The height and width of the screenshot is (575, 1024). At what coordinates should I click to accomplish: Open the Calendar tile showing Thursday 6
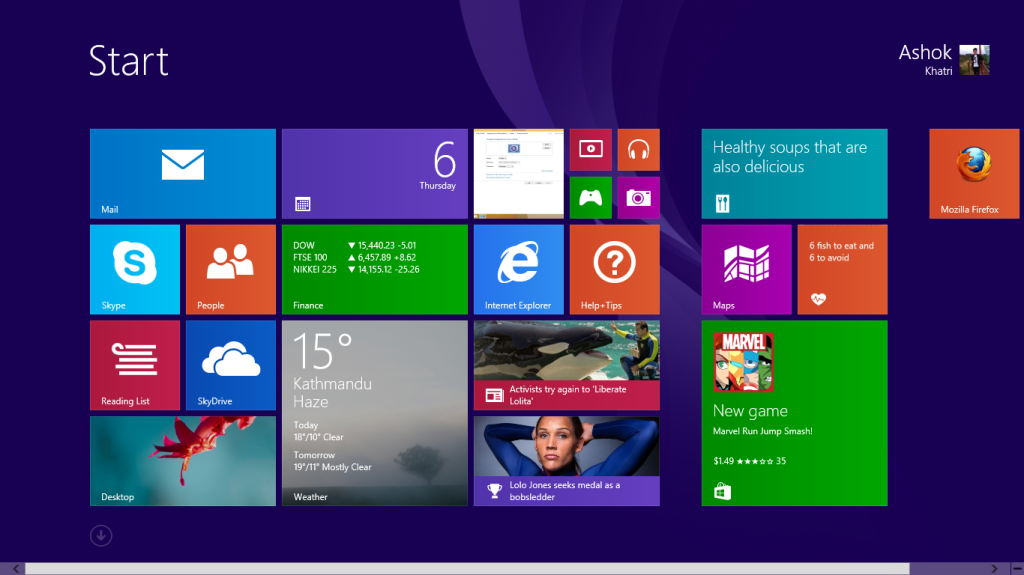click(374, 173)
